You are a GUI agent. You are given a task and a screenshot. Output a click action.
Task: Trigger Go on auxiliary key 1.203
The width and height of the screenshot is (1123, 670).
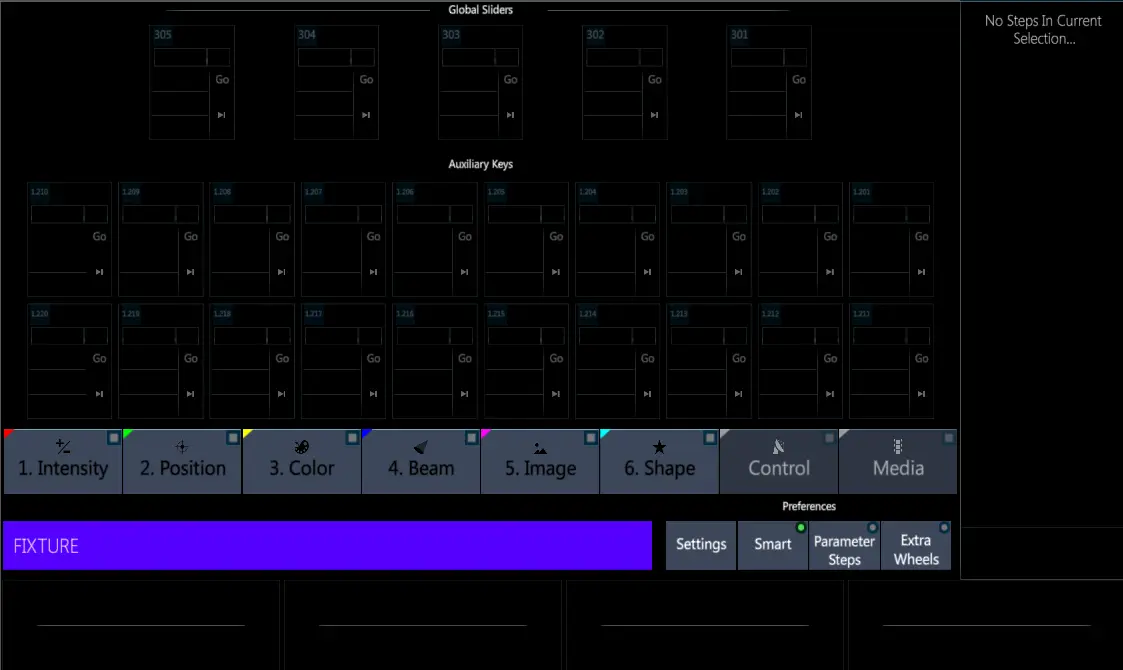738,236
